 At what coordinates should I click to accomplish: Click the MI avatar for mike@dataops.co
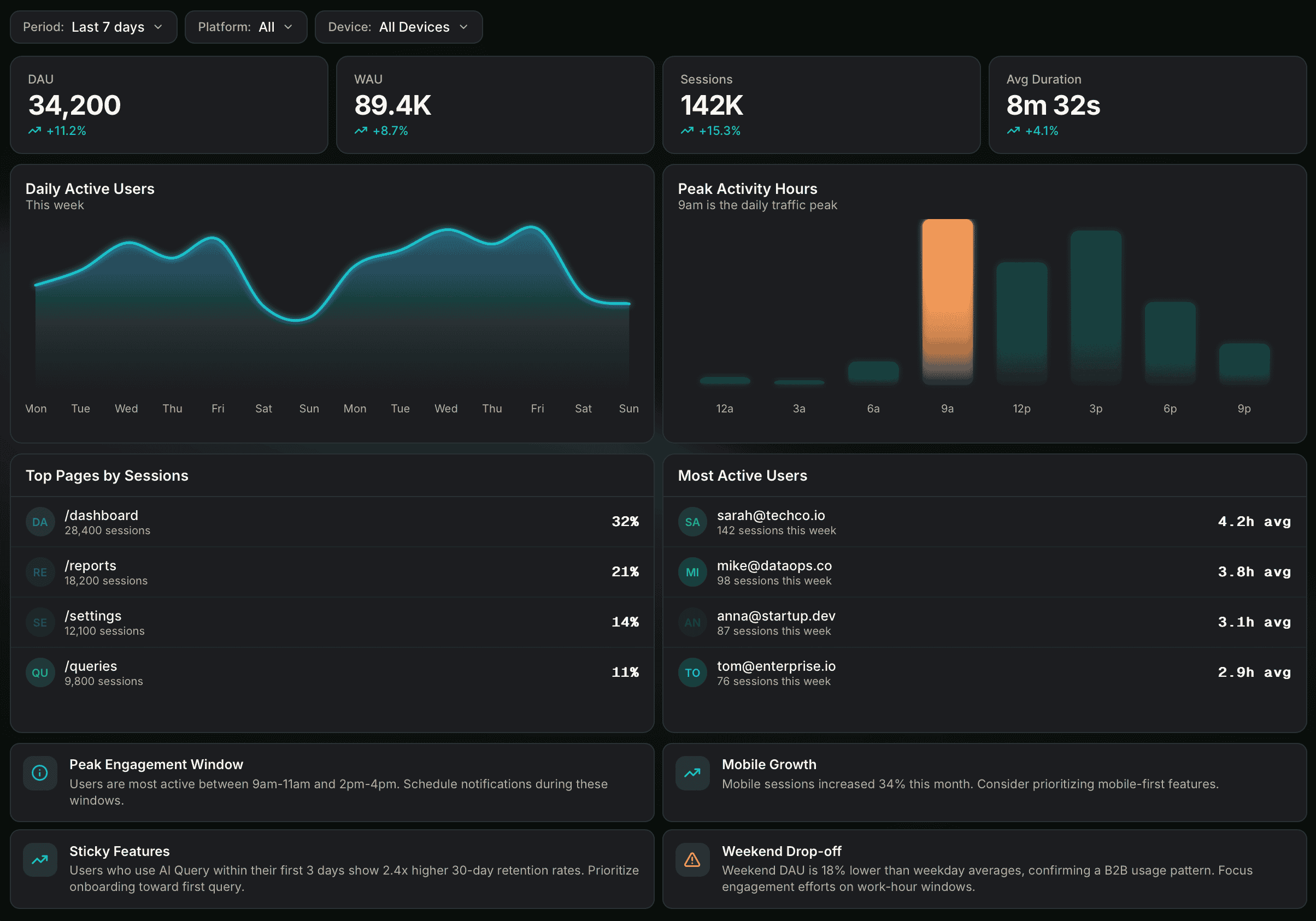point(692,572)
